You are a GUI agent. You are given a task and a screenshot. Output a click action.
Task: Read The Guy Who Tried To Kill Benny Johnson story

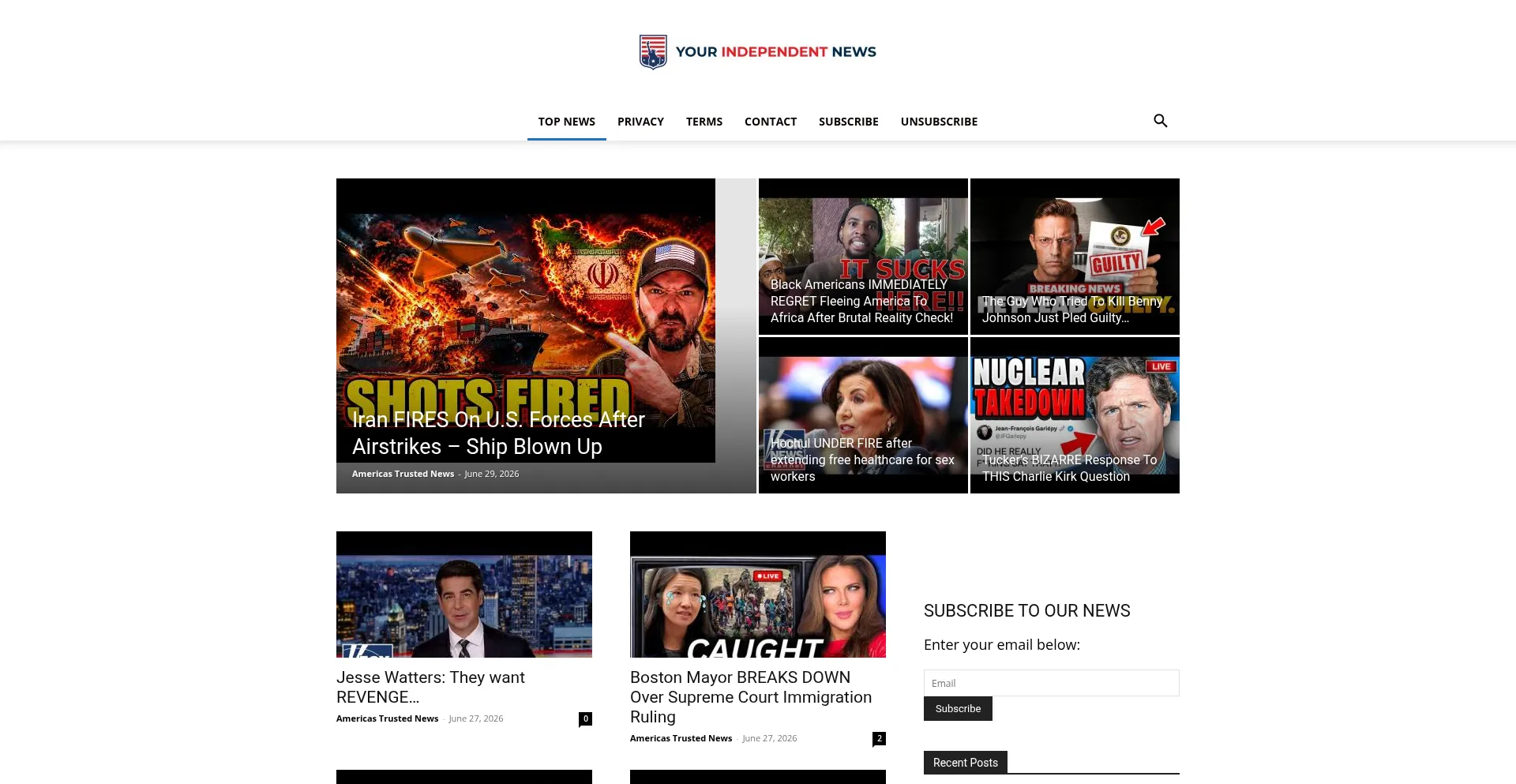pos(1072,309)
